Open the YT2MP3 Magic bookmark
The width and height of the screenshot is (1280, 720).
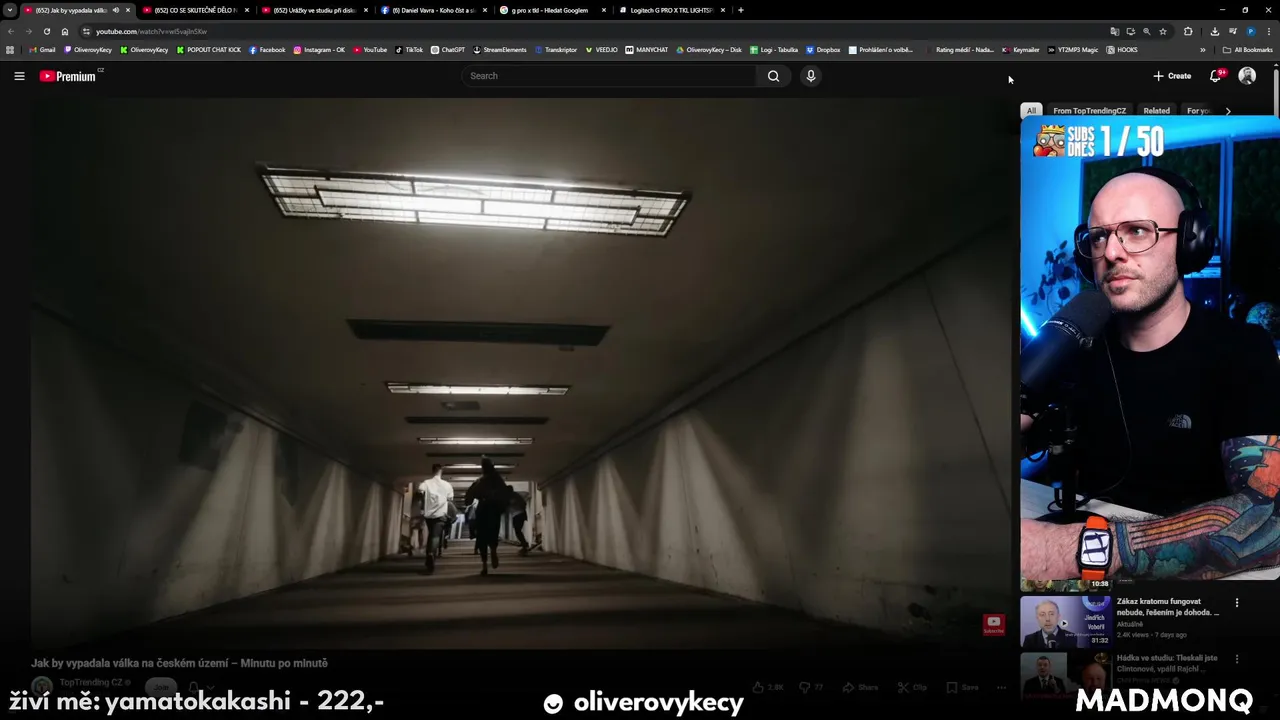1073,50
